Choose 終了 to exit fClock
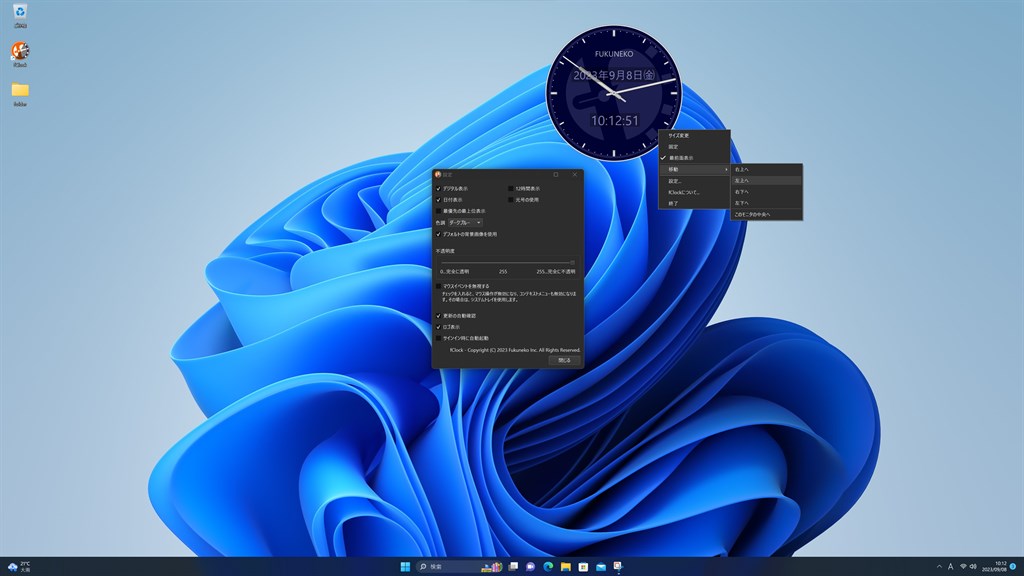The width and height of the screenshot is (1024, 576). tap(694, 204)
